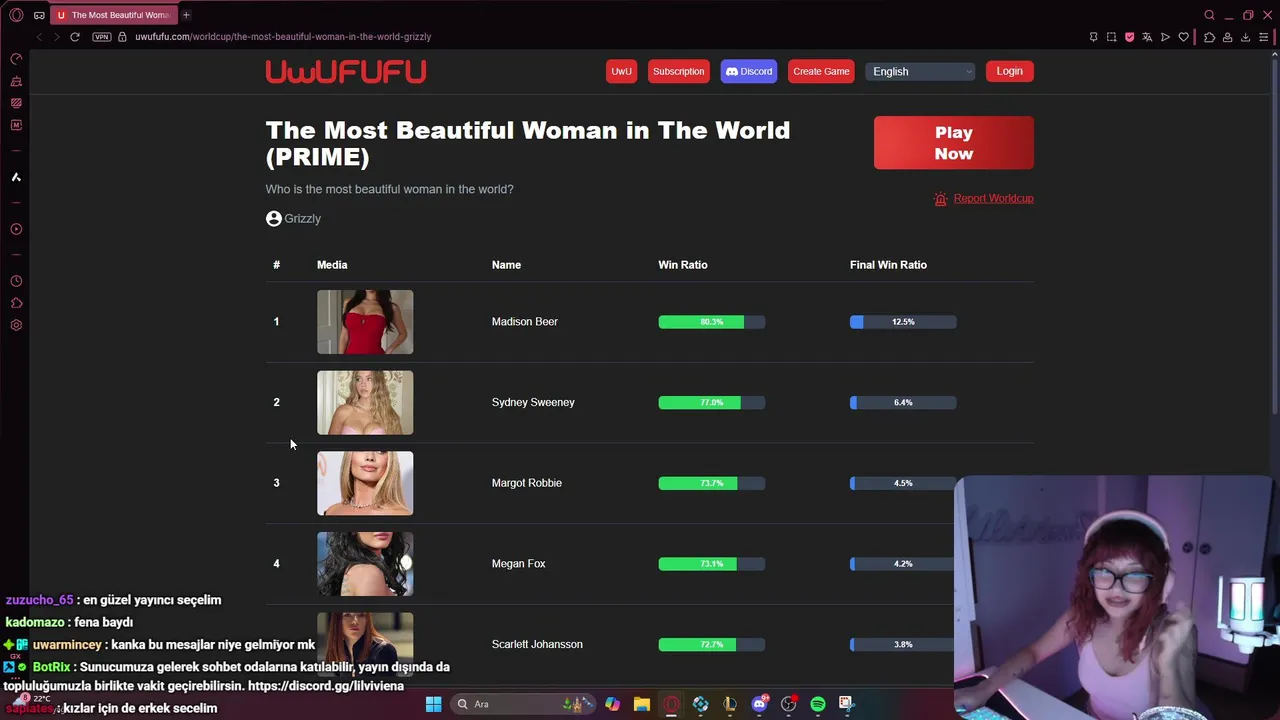Open File Explorer from the taskbar
The height and width of the screenshot is (720, 1280).
click(642, 704)
